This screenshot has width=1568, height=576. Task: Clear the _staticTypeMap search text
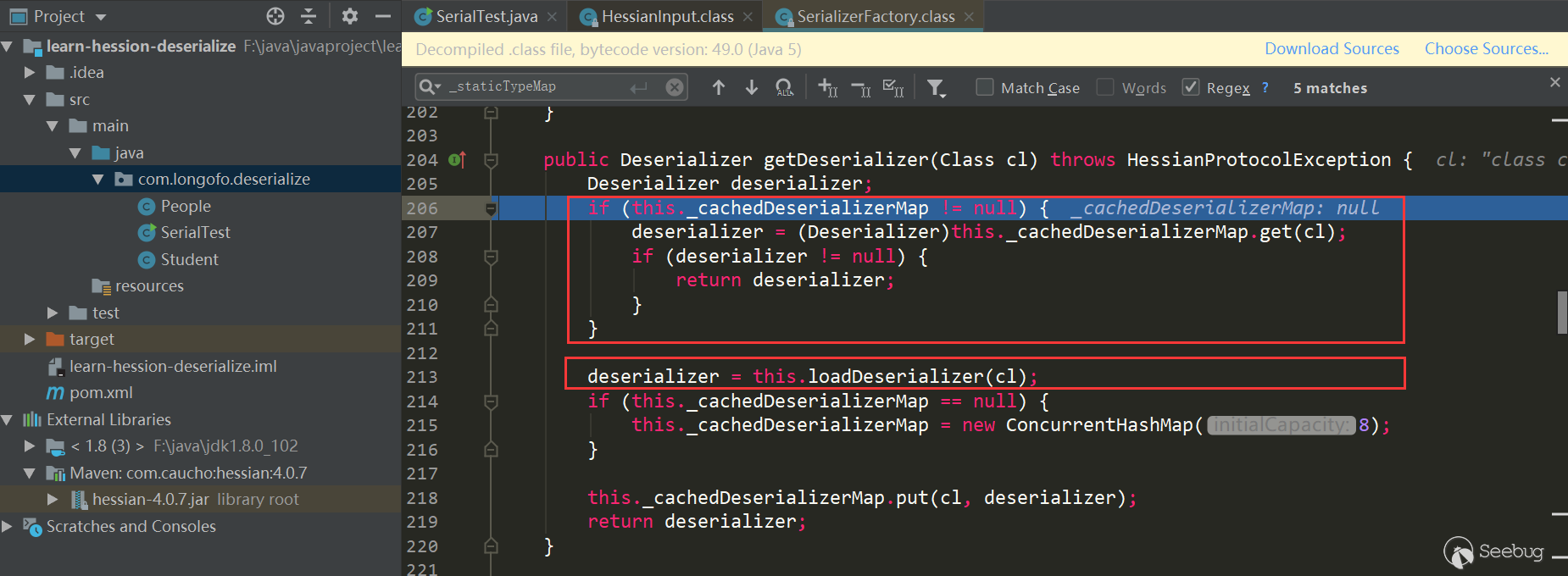click(675, 87)
